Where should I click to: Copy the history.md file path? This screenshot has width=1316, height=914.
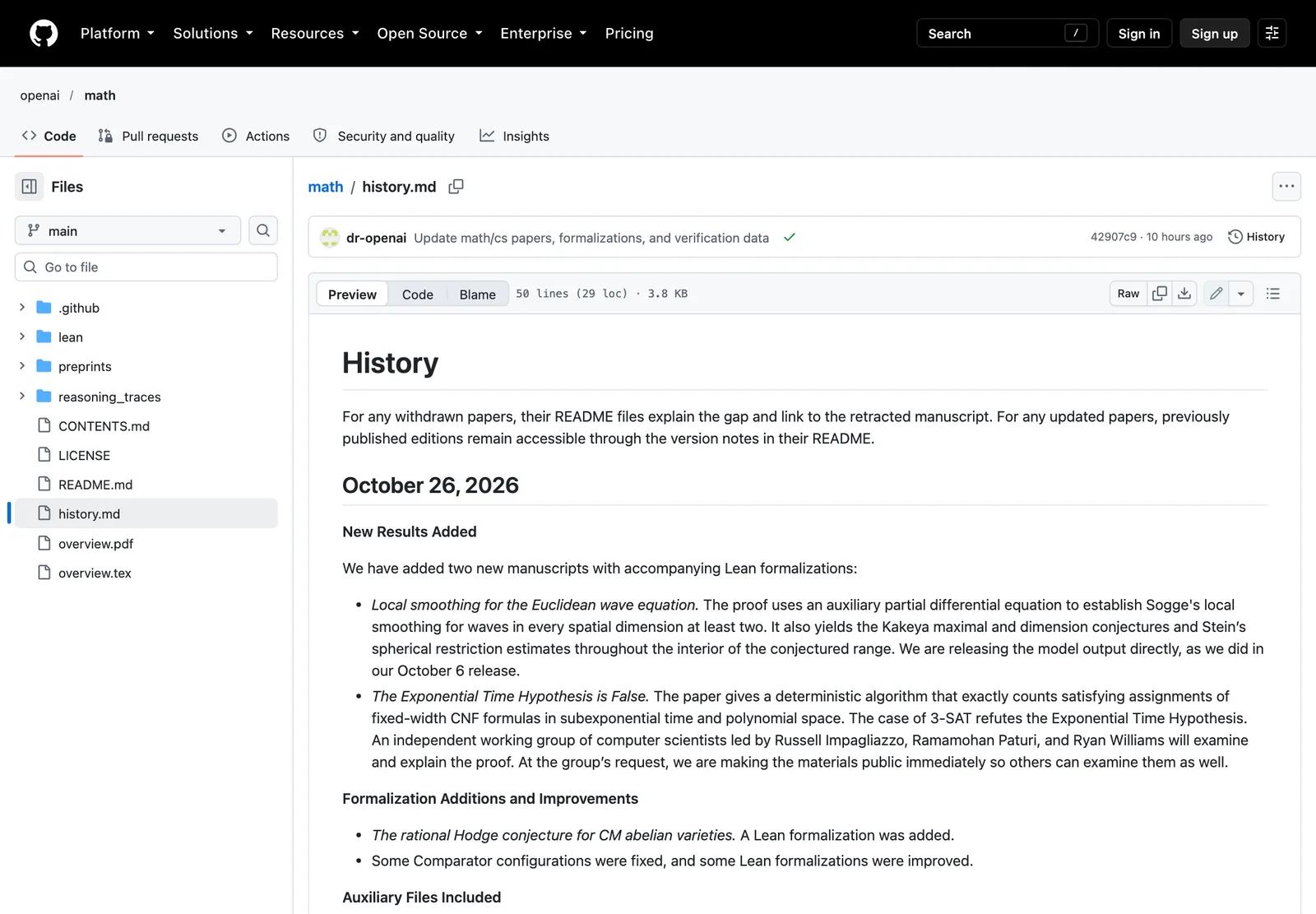point(456,187)
